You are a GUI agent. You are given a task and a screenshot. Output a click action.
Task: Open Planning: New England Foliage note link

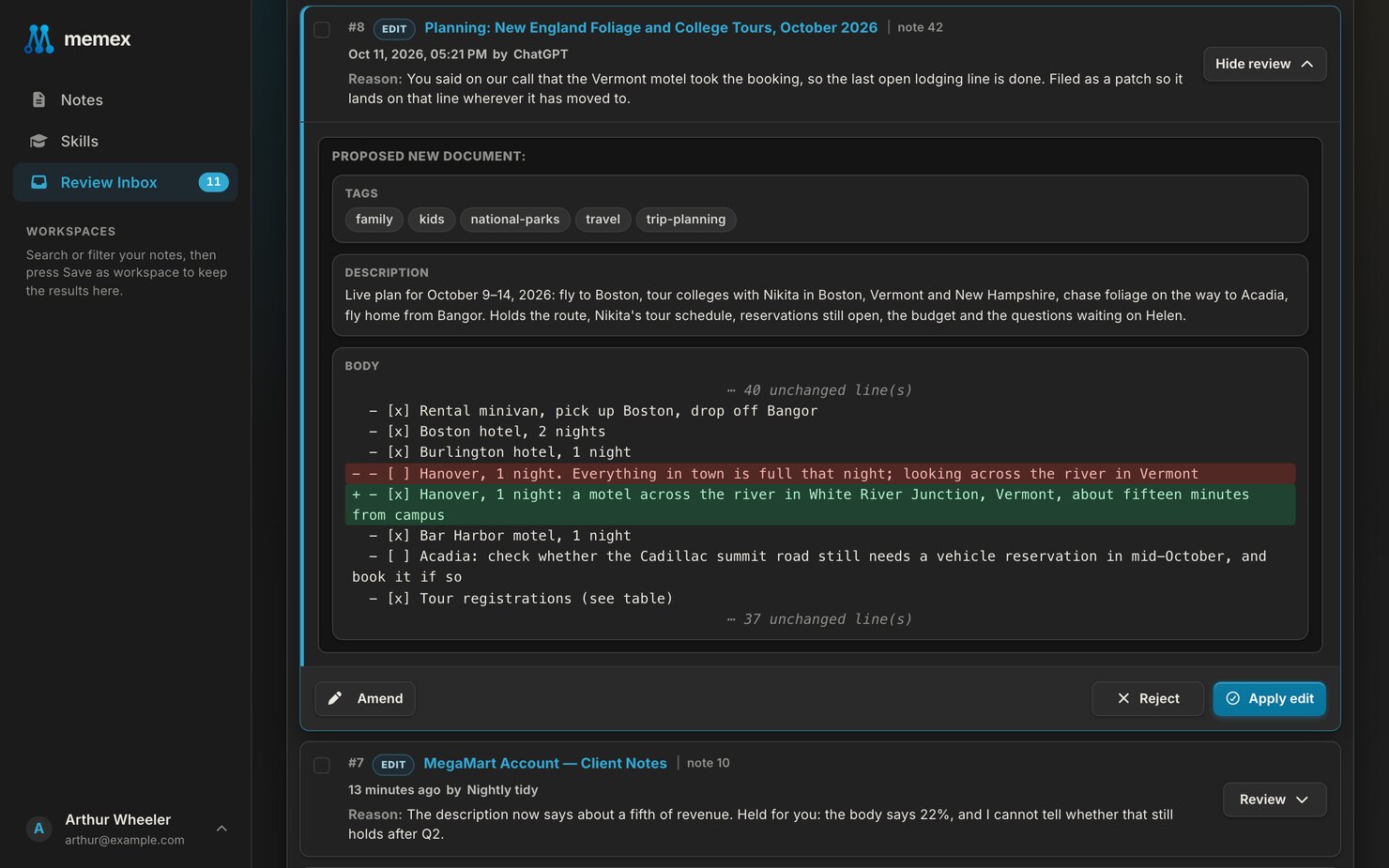(x=650, y=27)
